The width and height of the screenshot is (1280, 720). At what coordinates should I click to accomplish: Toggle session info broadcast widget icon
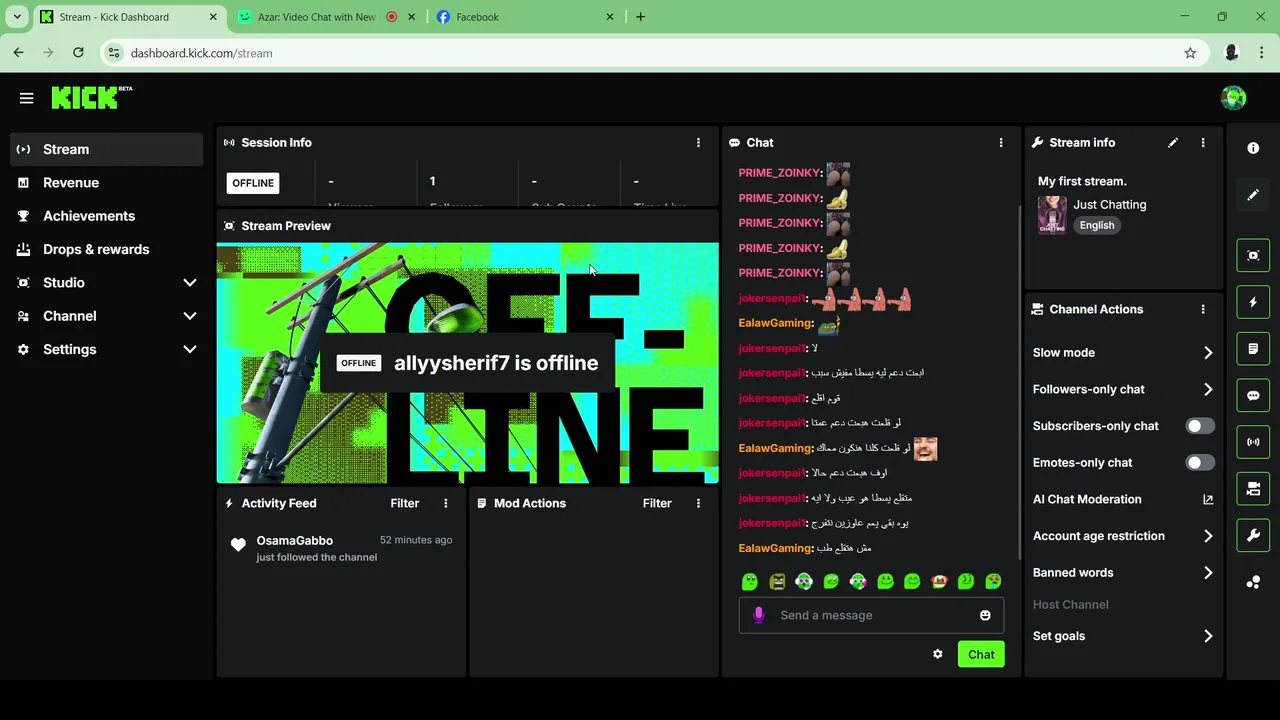(x=1253, y=442)
